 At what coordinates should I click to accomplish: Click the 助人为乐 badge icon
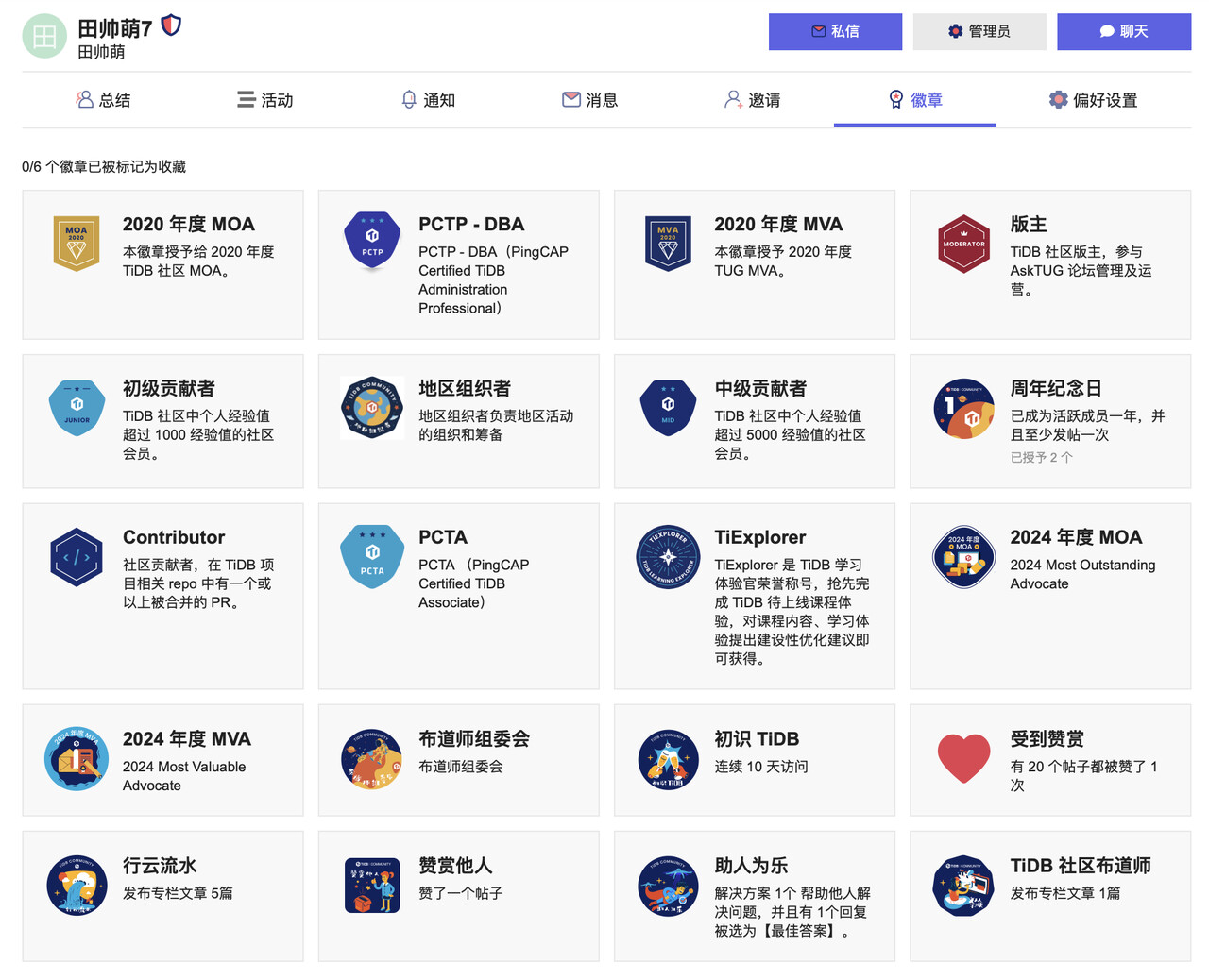[x=668, y=886]
